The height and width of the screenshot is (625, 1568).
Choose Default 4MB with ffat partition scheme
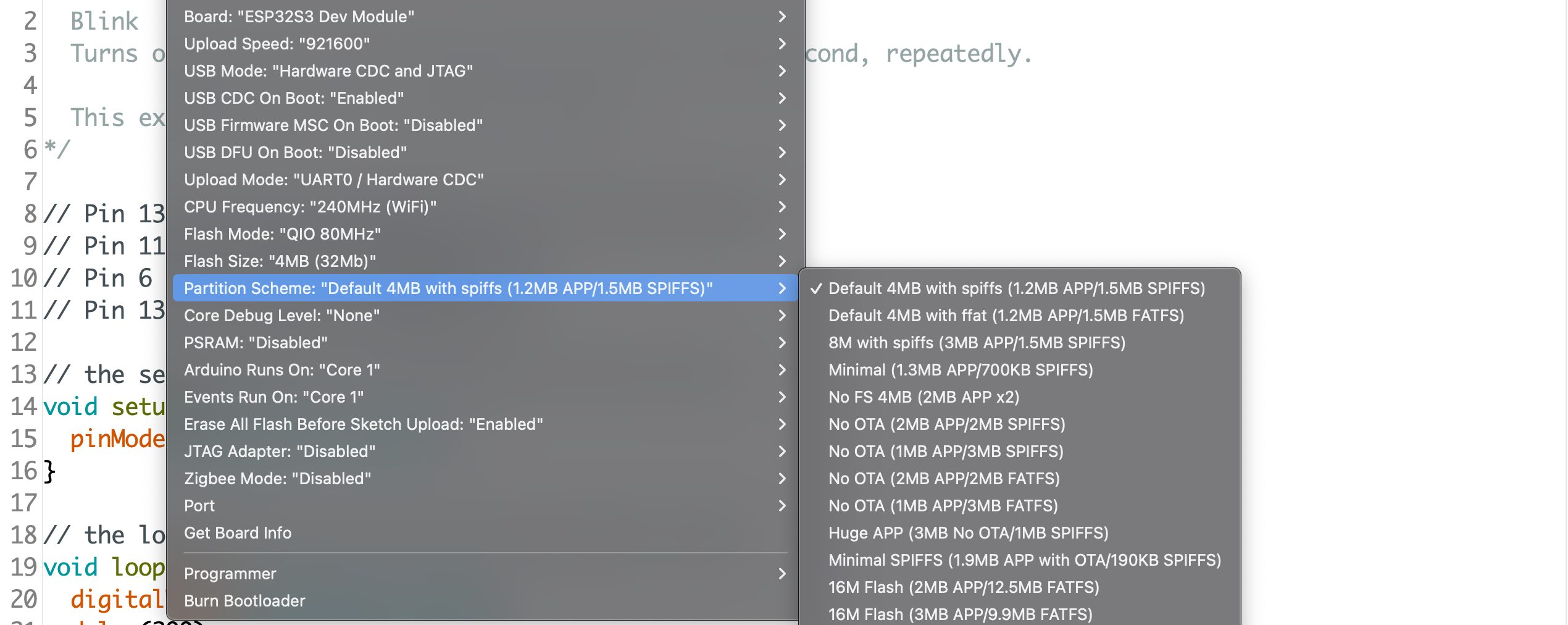(1006, 316)
